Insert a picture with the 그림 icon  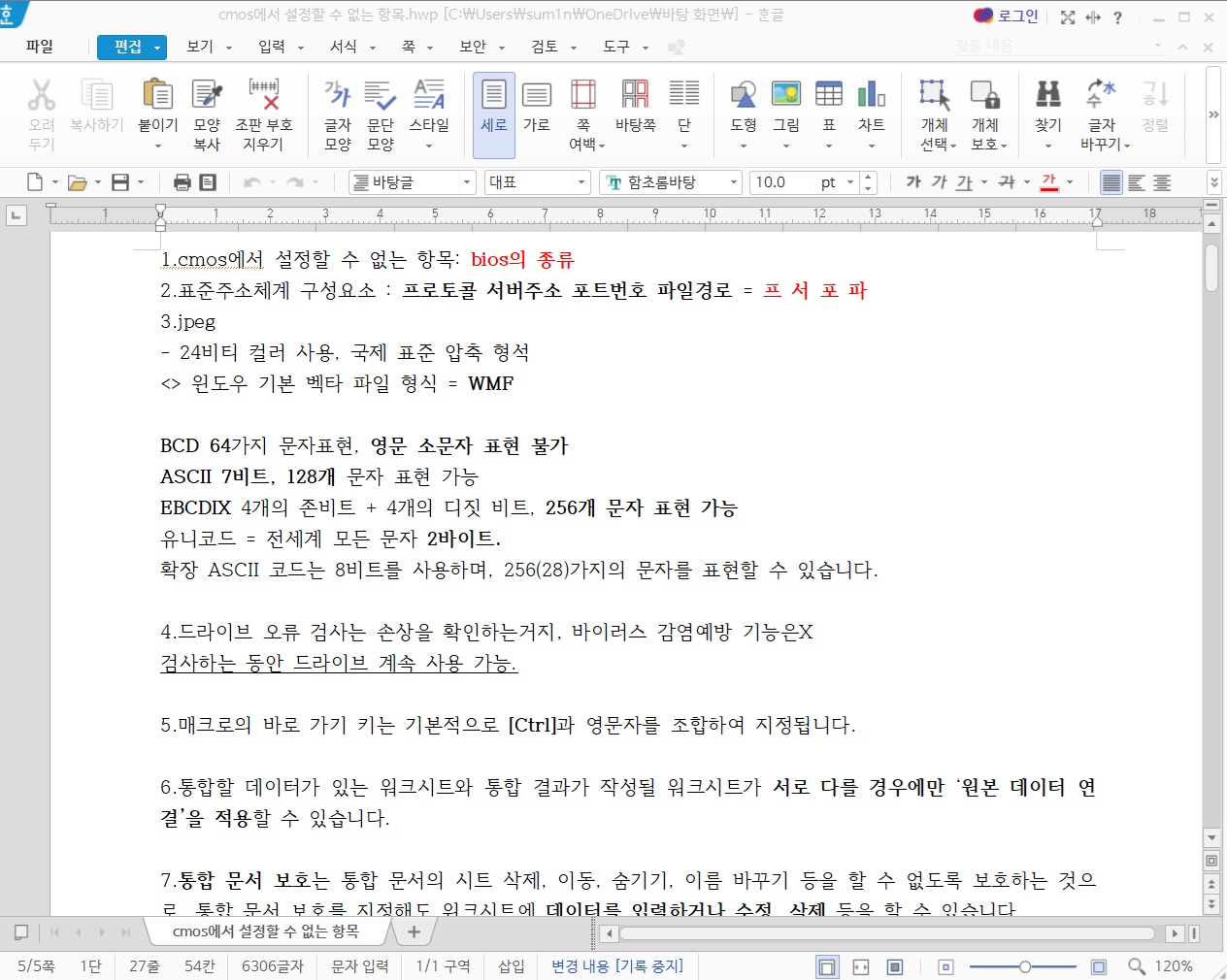pyautogui.click(x=785, y=96)
